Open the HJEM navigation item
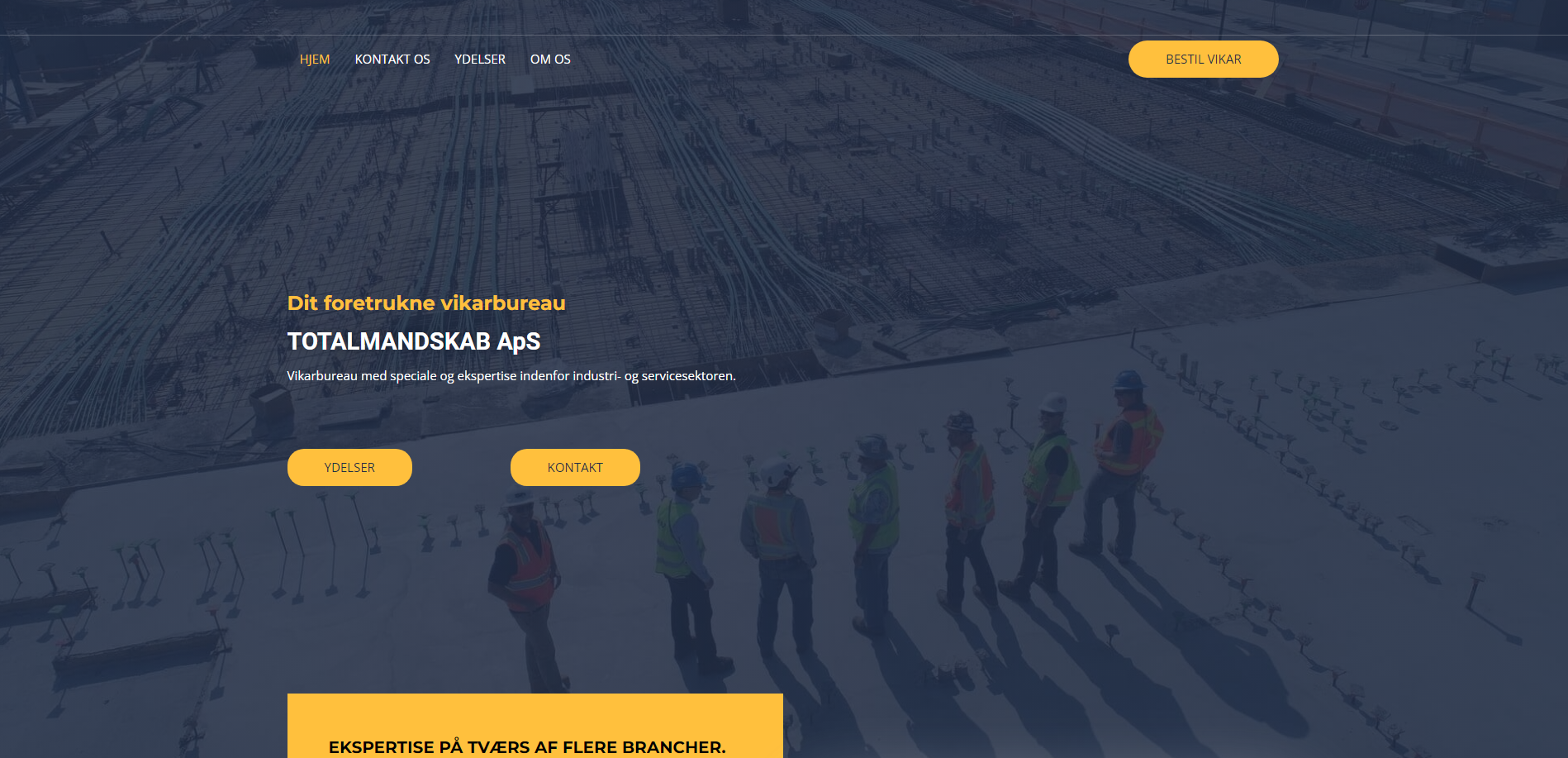The height and width of the screenshot is (758, 1568). (x=315, y=60)
